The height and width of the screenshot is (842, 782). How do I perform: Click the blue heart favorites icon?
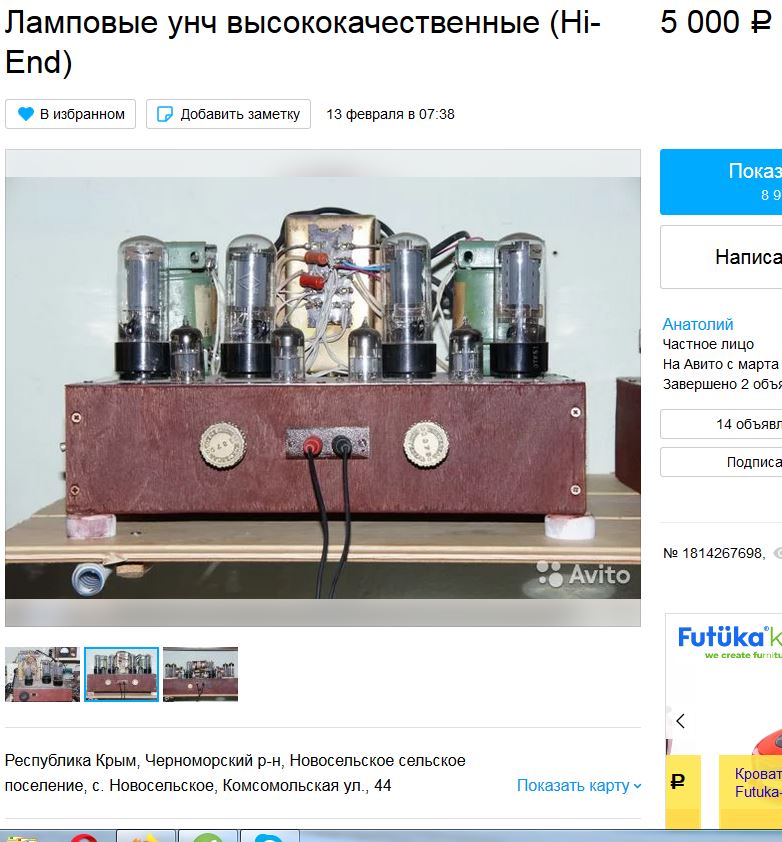[x=25, y=114]
